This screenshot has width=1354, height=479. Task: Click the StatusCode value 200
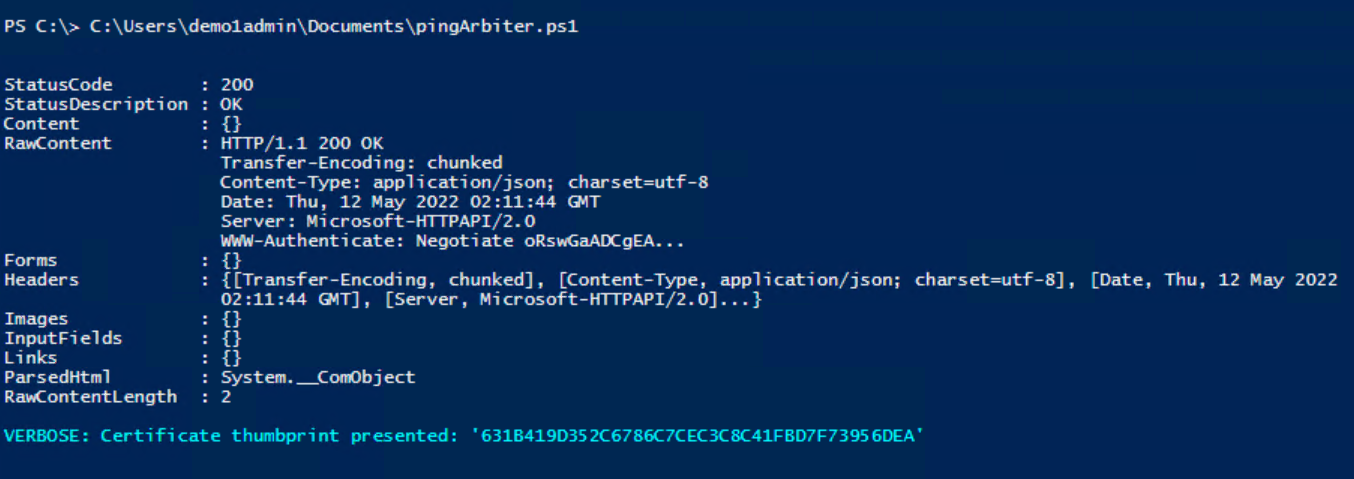(x=237, y=85)
